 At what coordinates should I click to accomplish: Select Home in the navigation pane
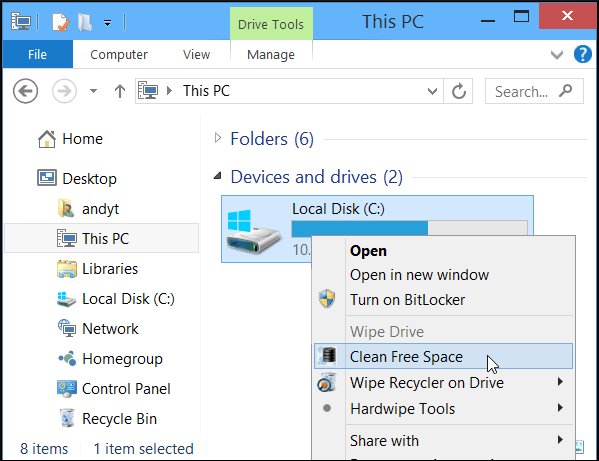(83, 139)
